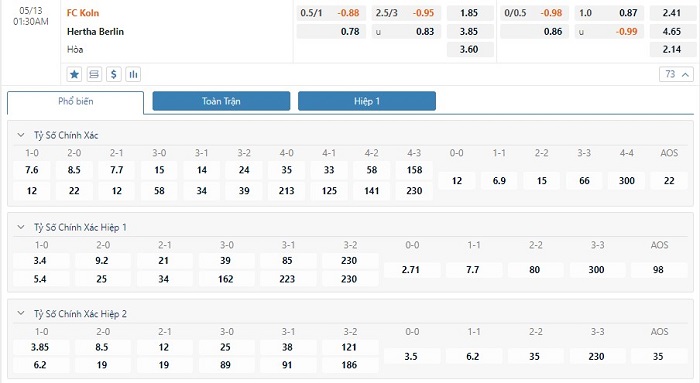Open the Hiệp 1 tab
Screen dimensions: 700x383
(x=367, y=101)
